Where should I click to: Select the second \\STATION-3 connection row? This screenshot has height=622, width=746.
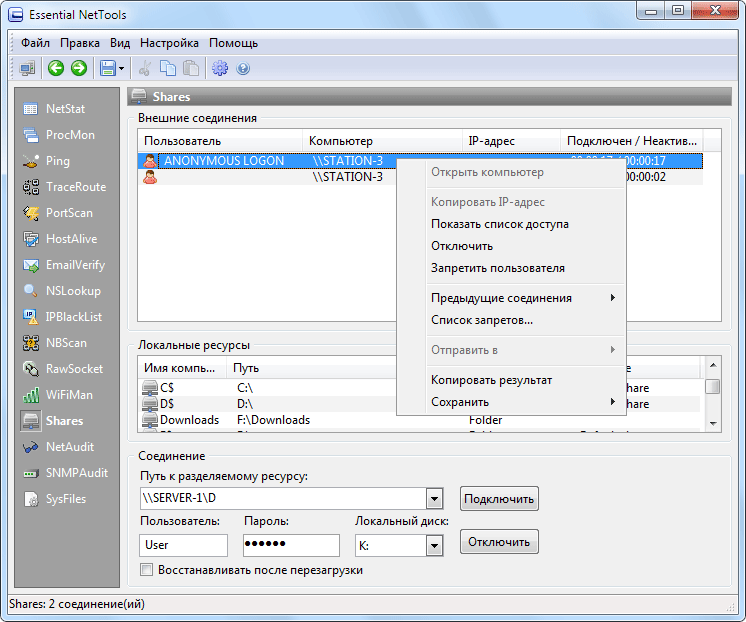420,177
